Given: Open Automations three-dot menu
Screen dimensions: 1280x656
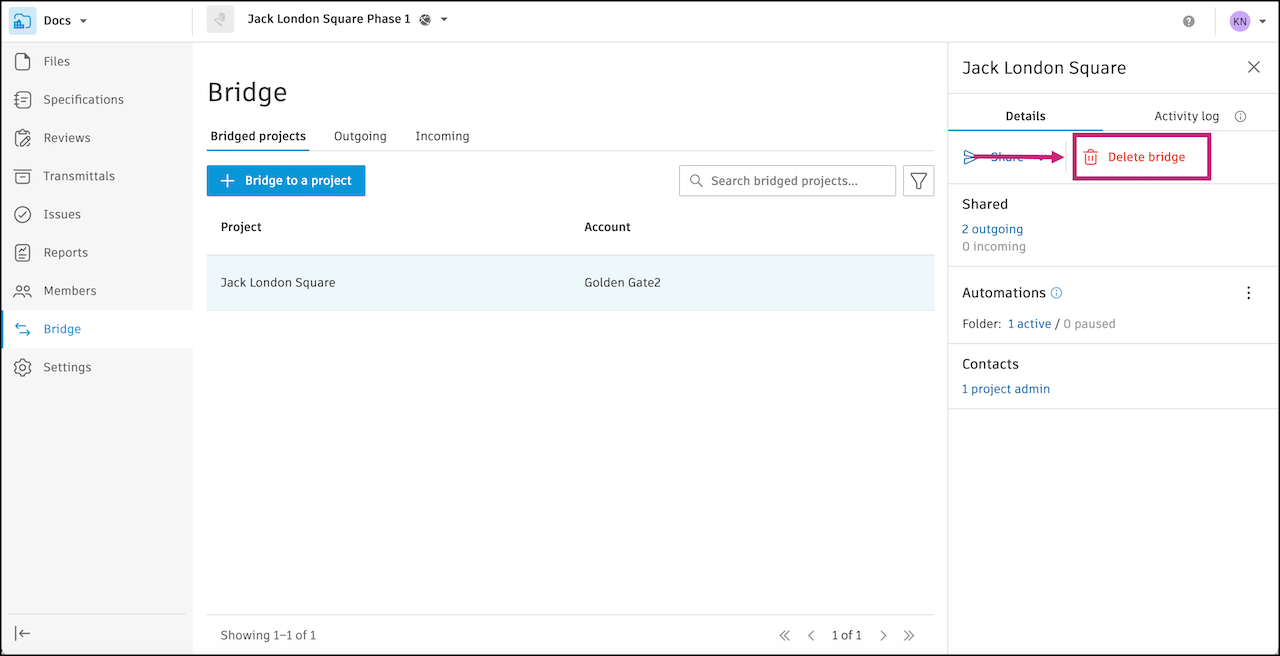Looking at the screenshot, I should coord(1248,293).
